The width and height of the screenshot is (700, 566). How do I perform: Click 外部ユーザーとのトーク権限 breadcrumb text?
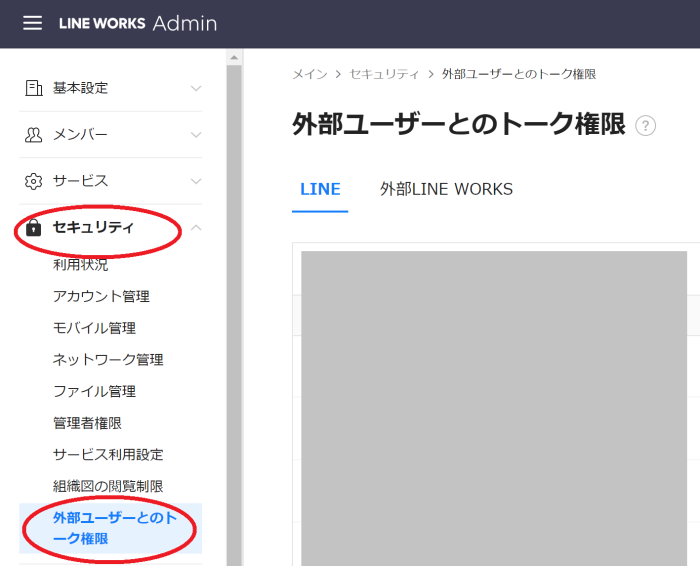click(x=519, y=74)
